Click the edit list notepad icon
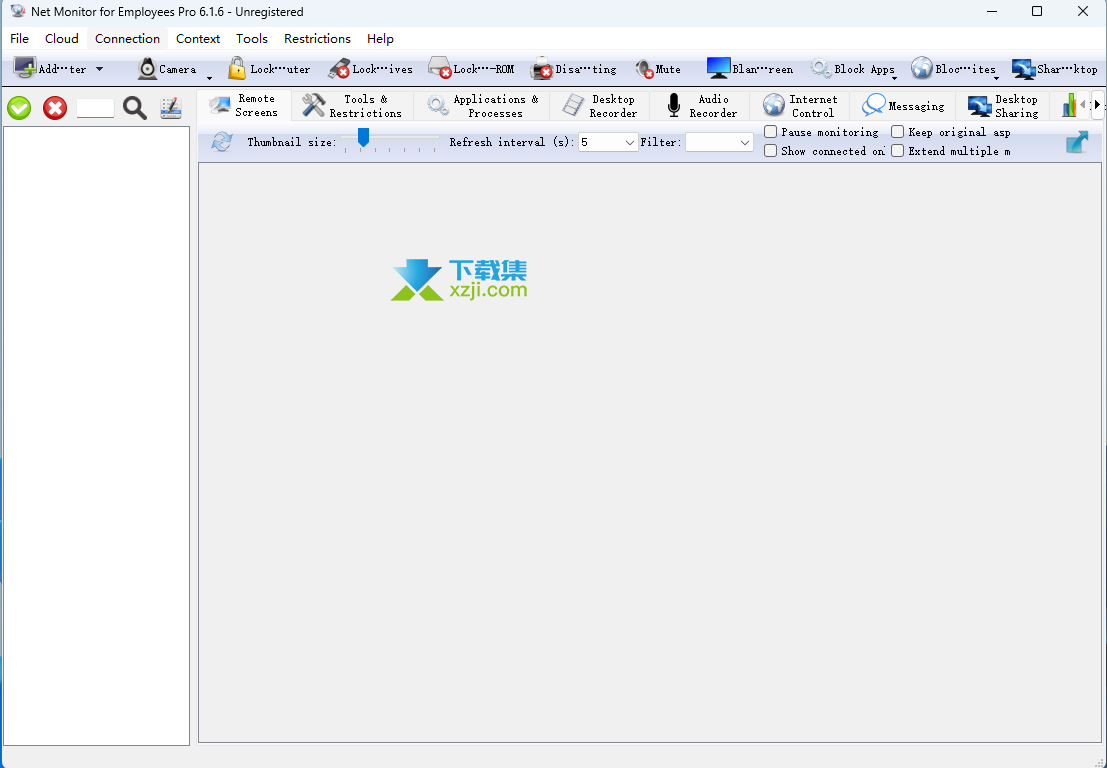Image resolution: width=1107 pixels, height=768 pixels. pyautogui.click(x=171, y=107)
